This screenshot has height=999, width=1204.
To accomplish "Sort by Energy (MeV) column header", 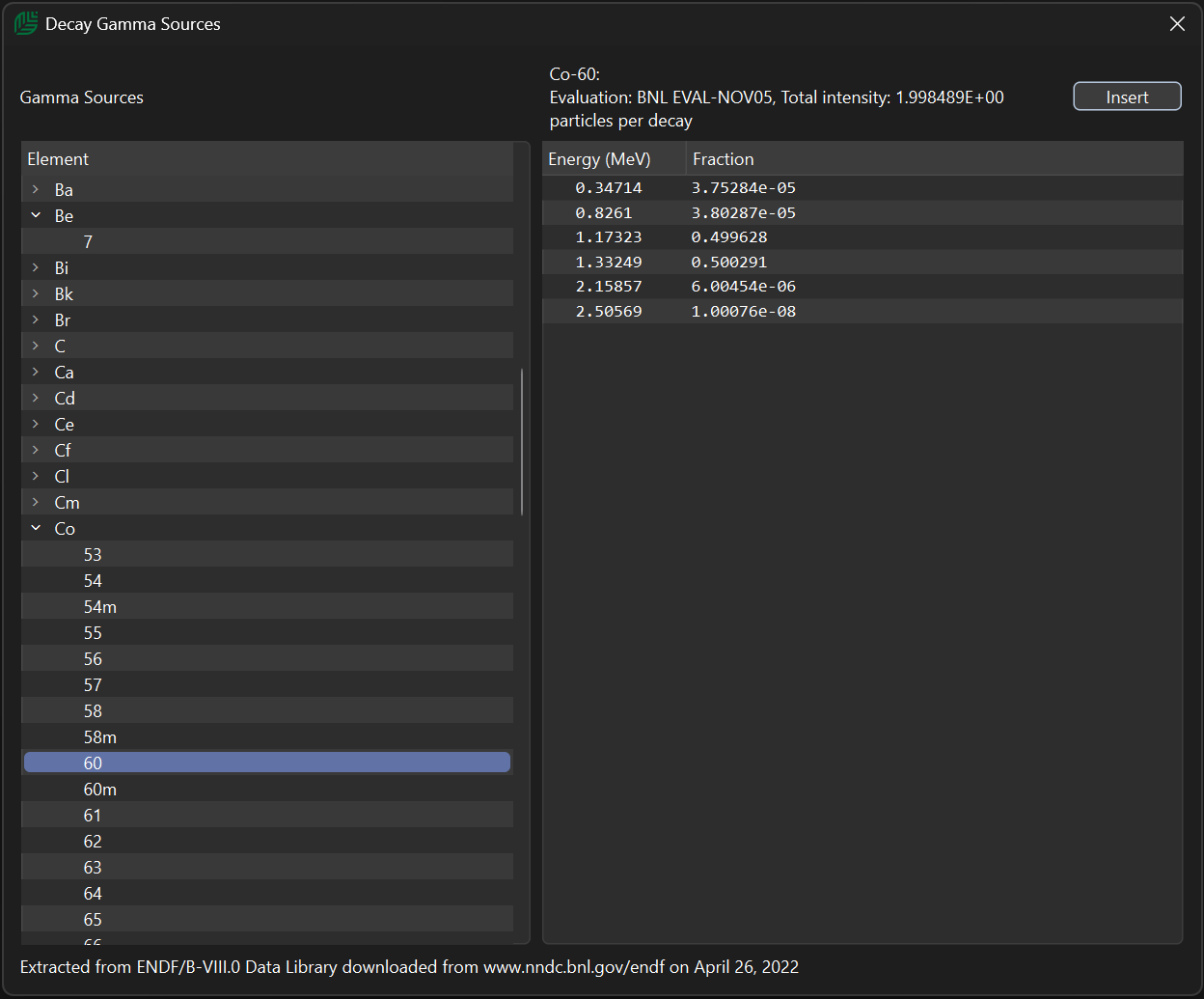I will pyautogui.click(x=614, y=158).
